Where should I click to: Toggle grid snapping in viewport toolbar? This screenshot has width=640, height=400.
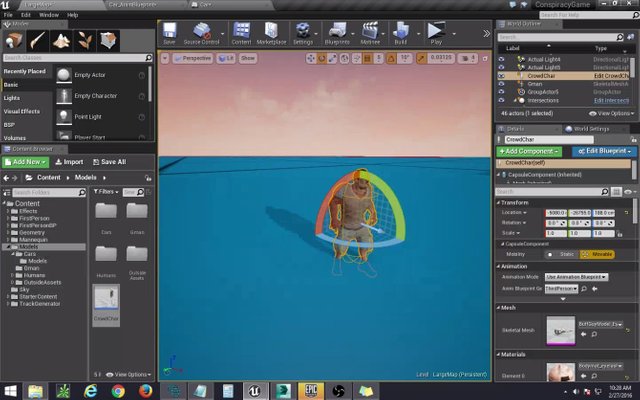(367, 59)
